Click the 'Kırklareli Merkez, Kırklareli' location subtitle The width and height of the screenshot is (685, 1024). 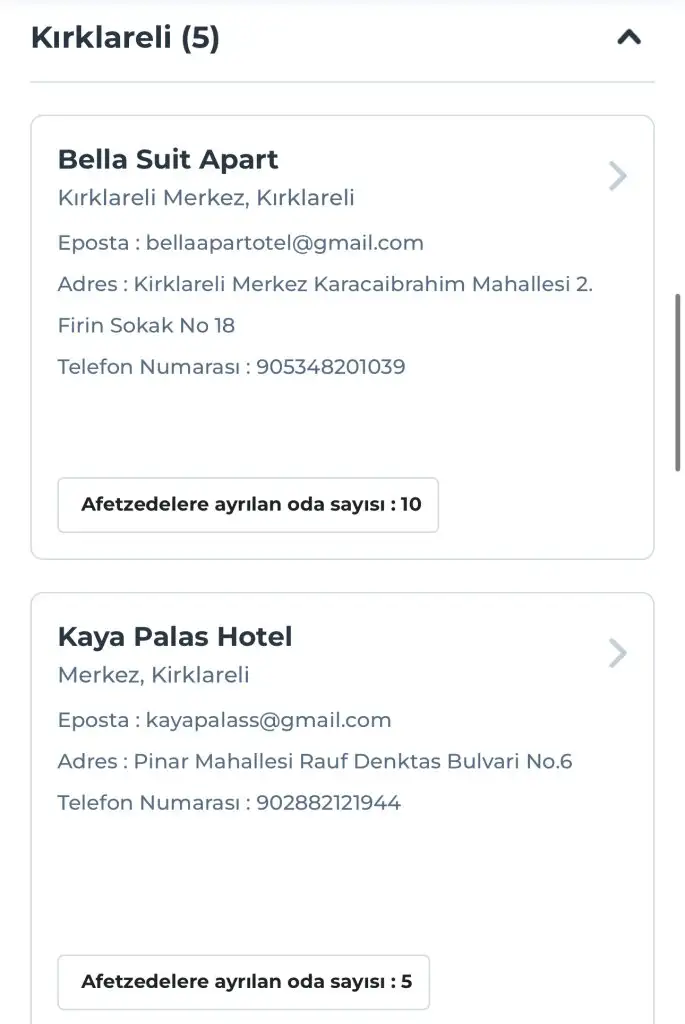tap(206, 198)
